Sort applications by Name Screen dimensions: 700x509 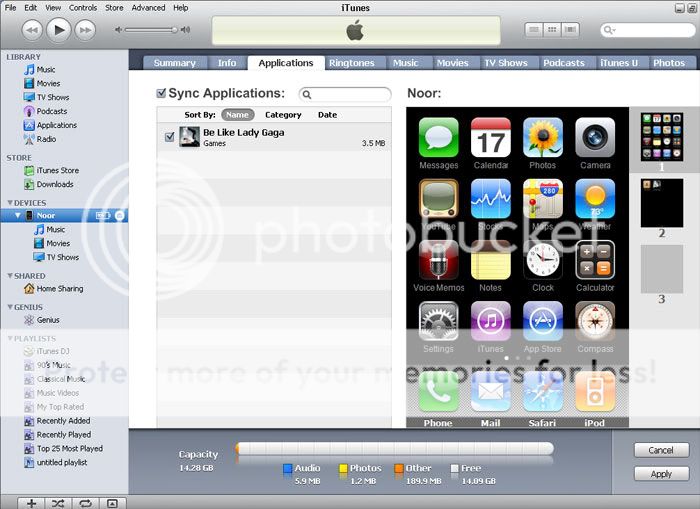[x=237, y=115]
